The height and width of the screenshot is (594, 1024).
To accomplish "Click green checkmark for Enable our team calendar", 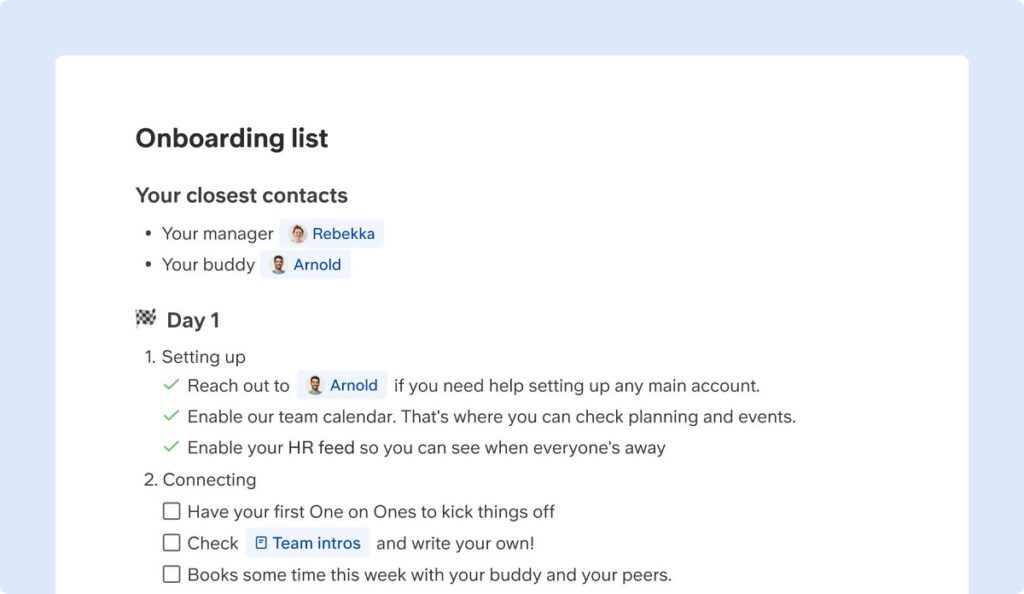I will pos(171,416).
